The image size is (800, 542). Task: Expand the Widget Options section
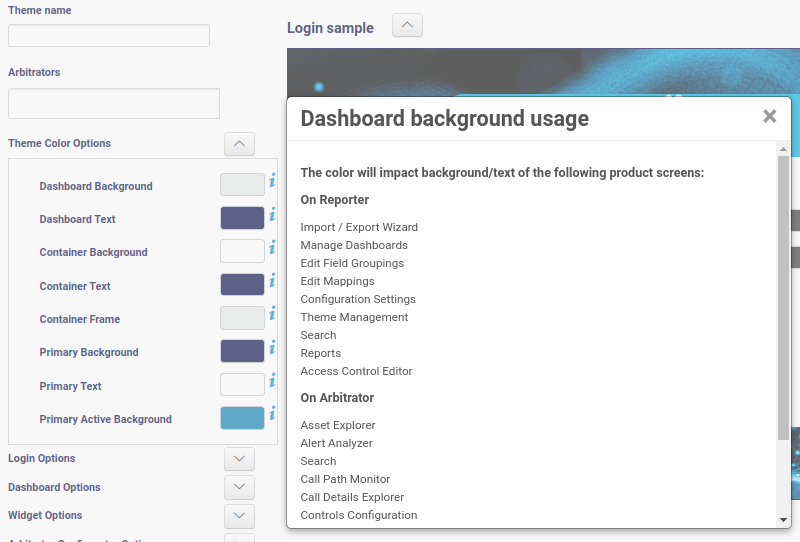[239, 516]
